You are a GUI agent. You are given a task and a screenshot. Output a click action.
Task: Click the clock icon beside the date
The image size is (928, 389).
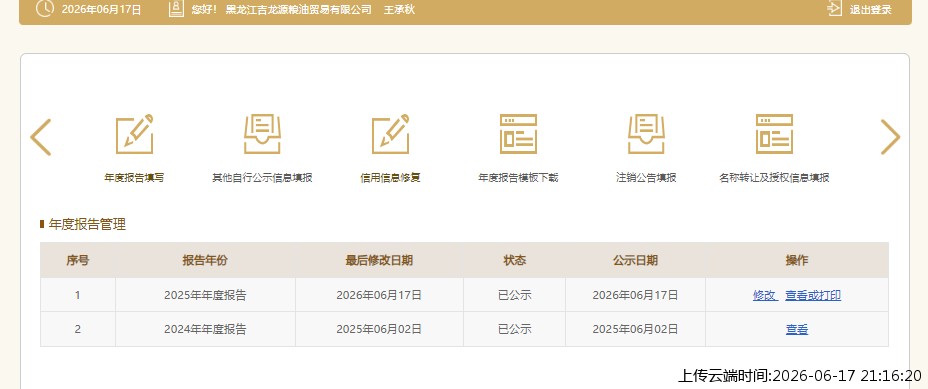(x=44, y=8)
